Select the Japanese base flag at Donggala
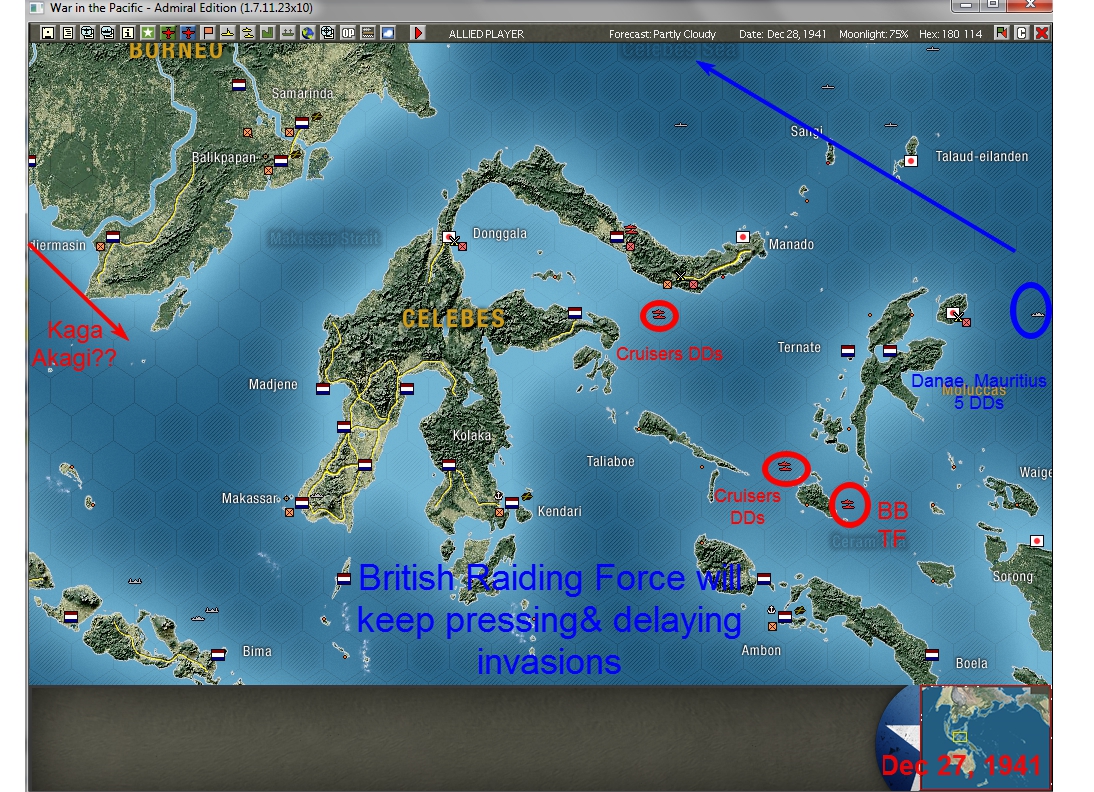This screenshot has width=1094, height=792. 449,237
